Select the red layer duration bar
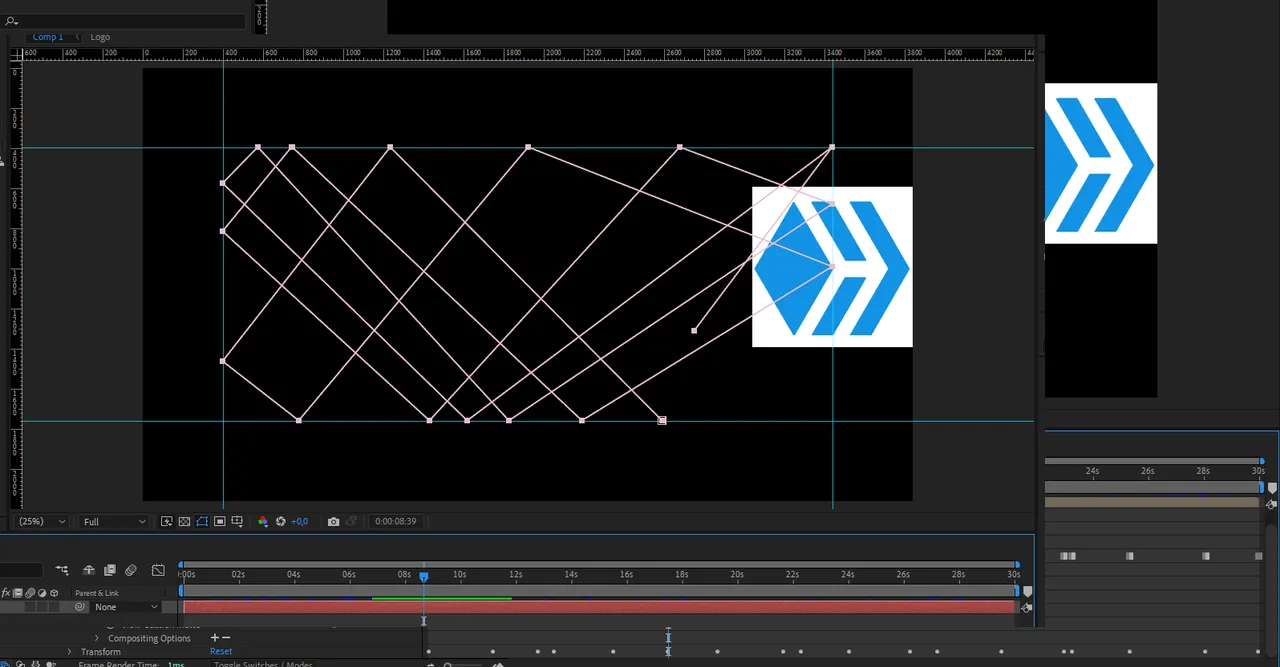 click(x=598, y=607)
